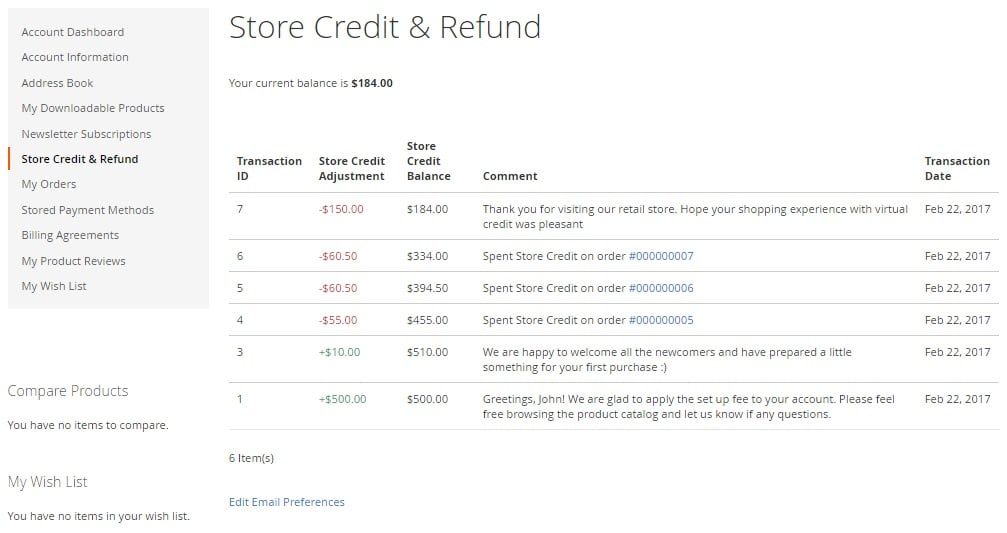
Task: Click the -$150.00 adjustment amount
Action: 341,209
